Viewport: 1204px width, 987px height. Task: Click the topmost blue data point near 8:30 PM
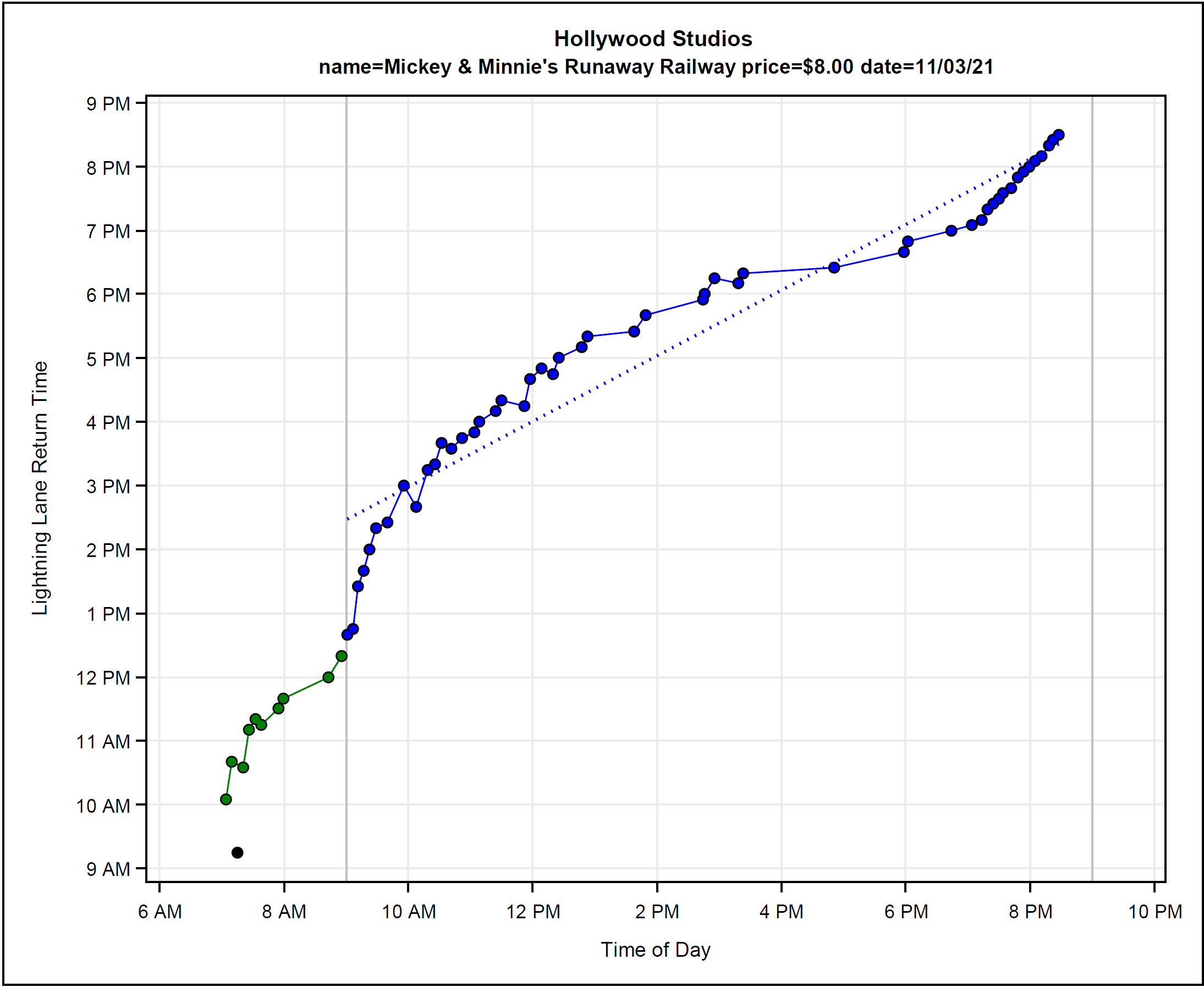1058,135
